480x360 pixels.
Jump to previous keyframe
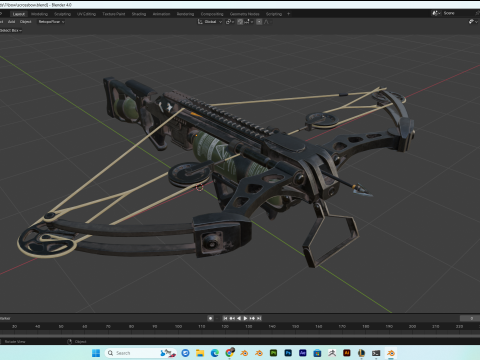232,318
